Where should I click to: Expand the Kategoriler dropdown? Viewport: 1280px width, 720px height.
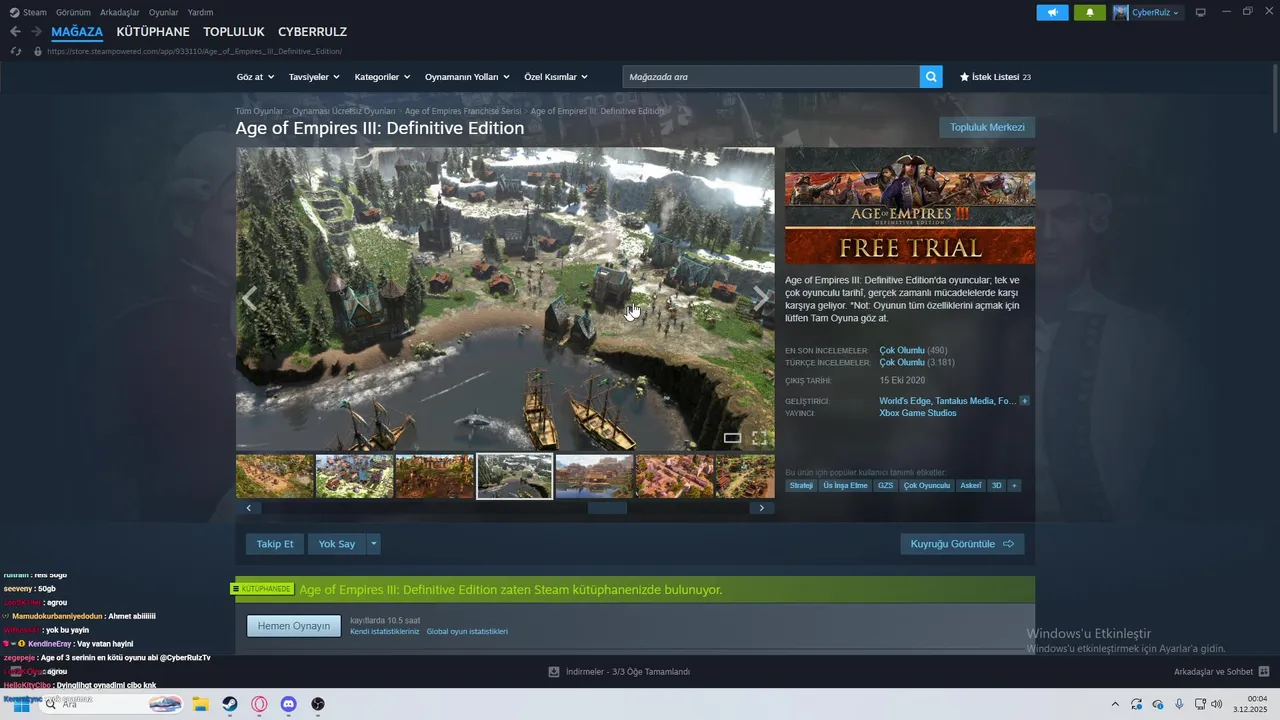coord(383,77)
